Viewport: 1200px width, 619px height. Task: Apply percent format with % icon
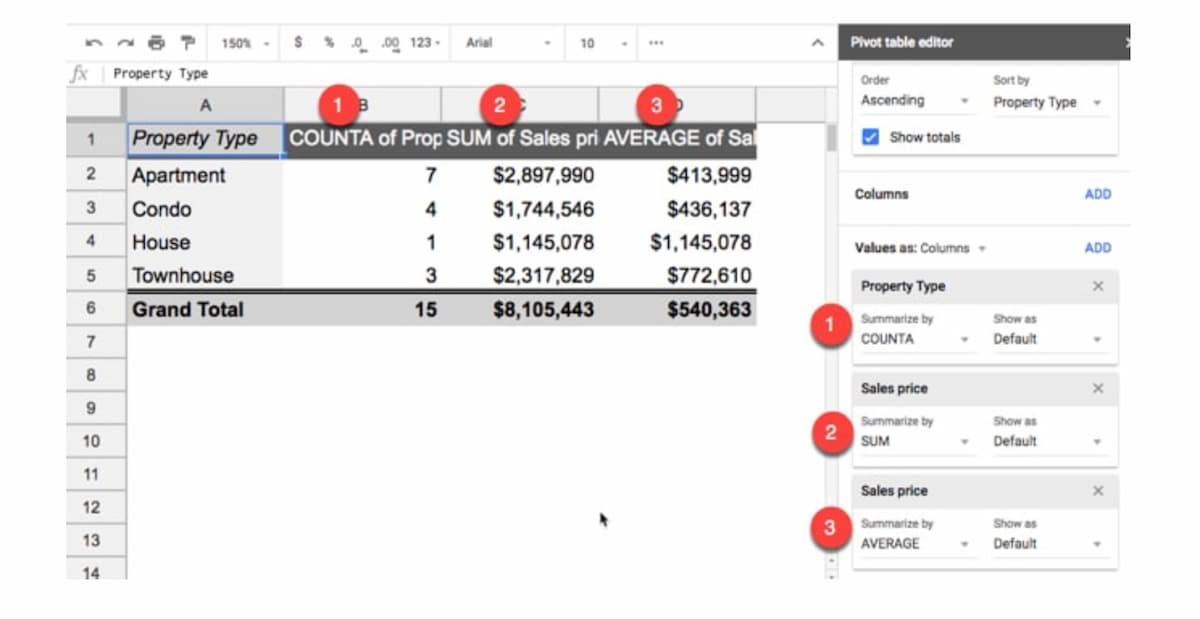(328, 43)
